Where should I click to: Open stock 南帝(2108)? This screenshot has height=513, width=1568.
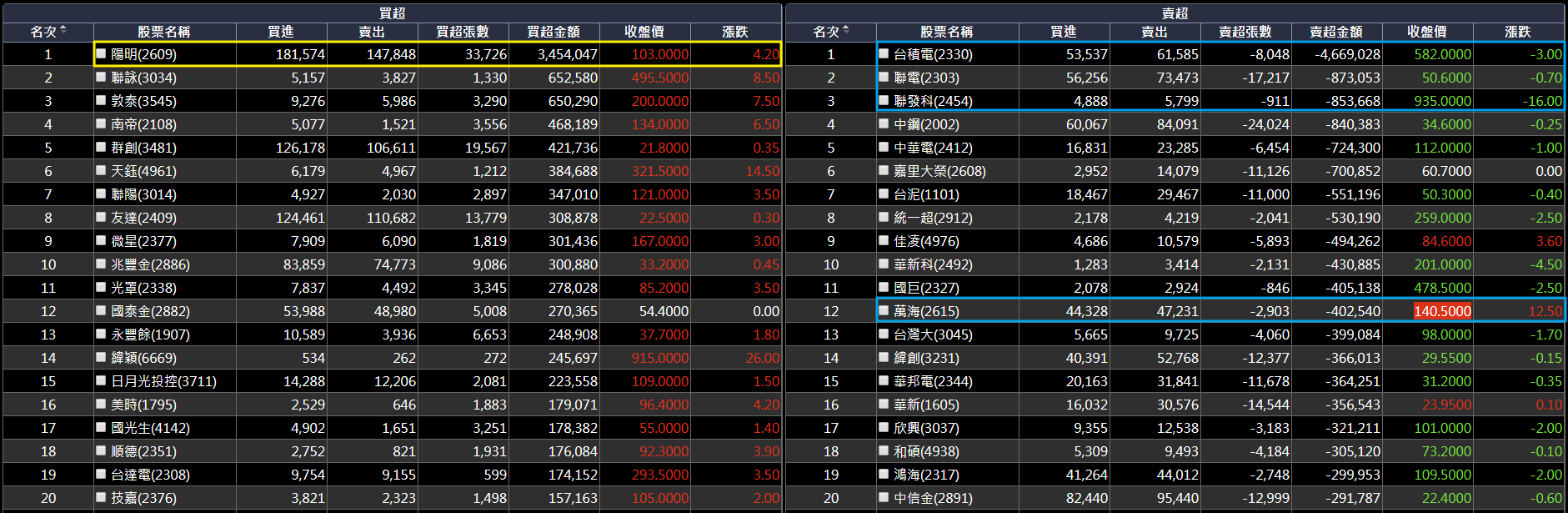tap(143, 123)
